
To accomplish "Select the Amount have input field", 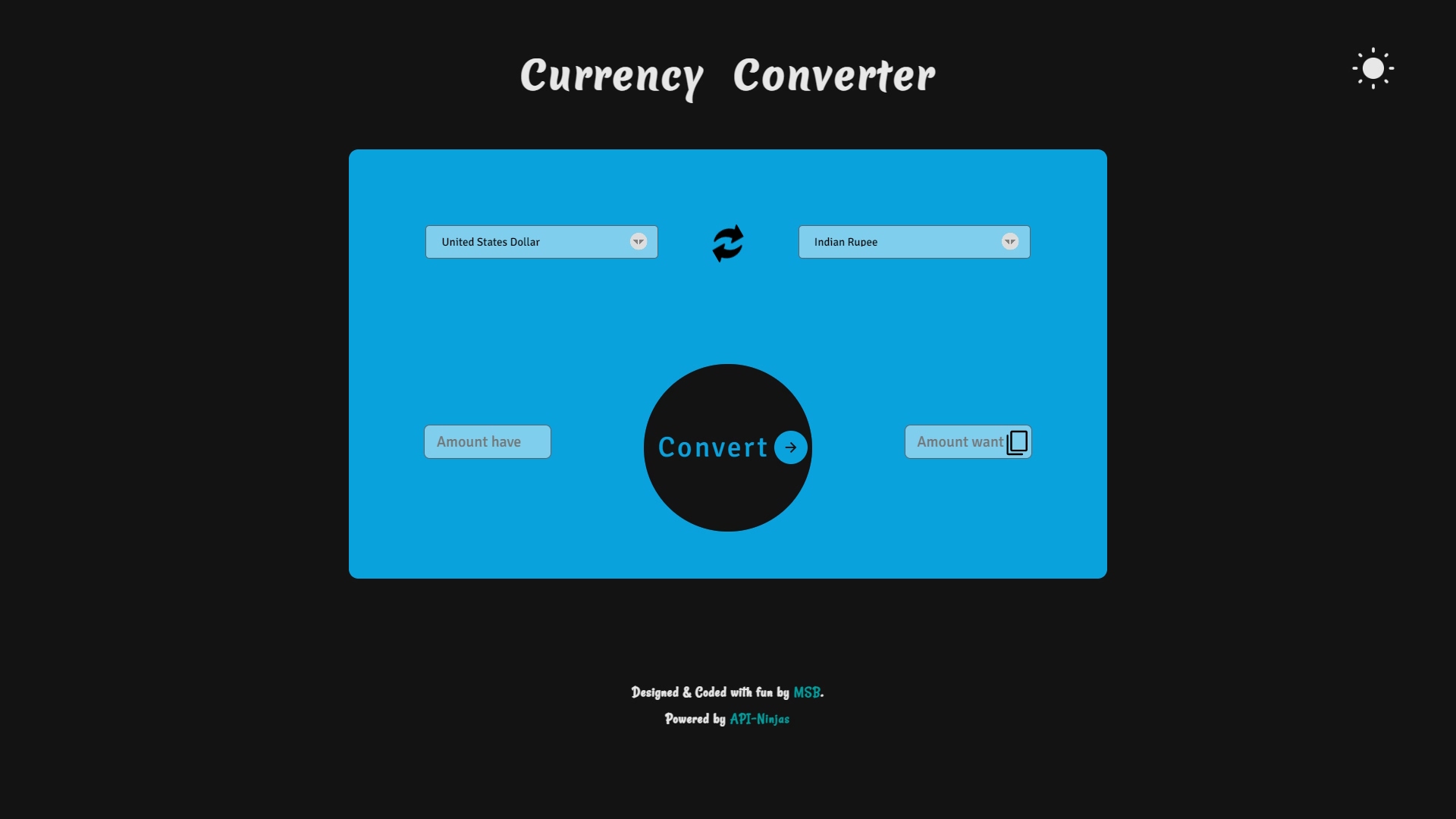I will coord(487,441).
